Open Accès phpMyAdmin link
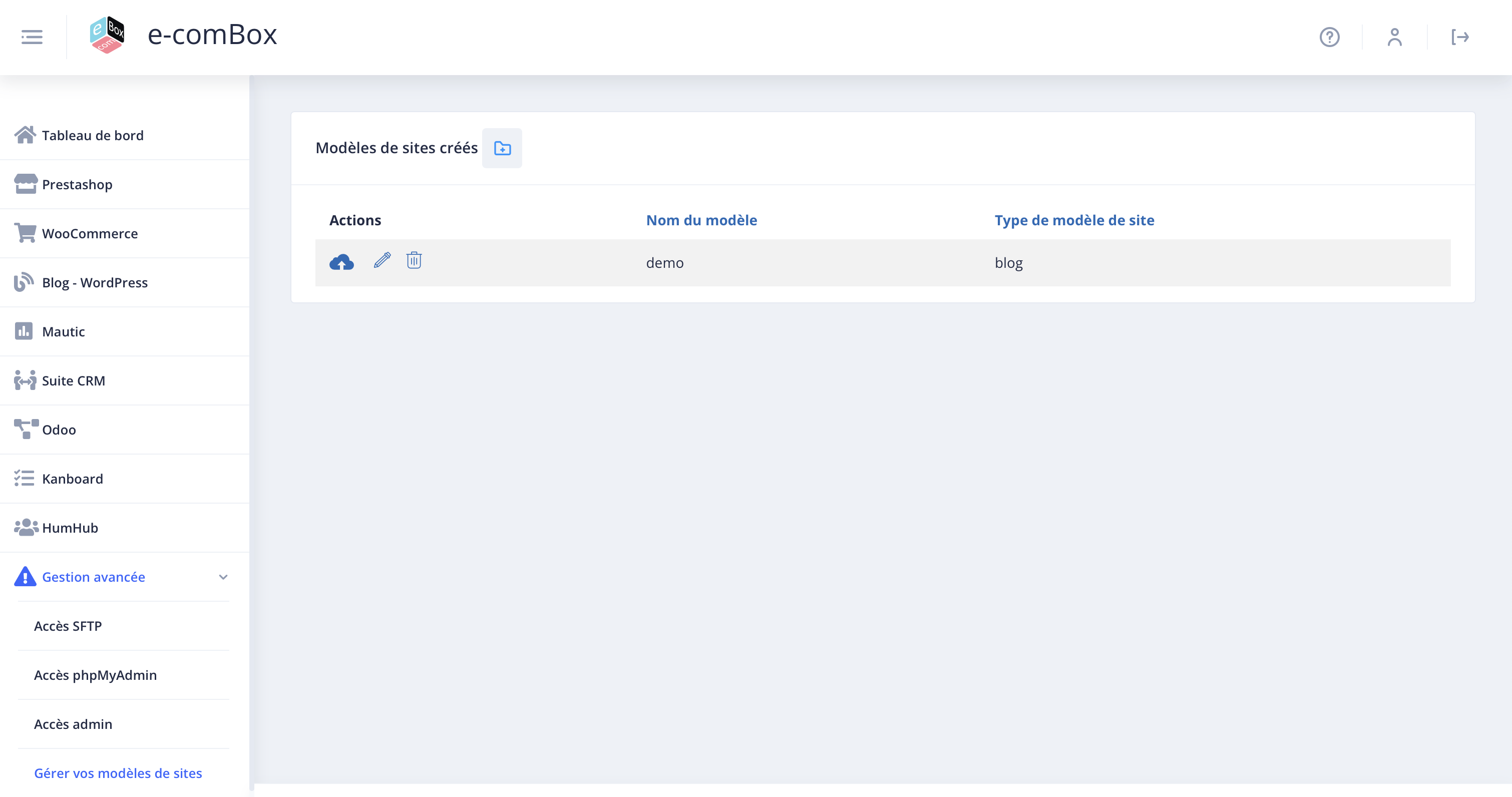 point(95,675)
